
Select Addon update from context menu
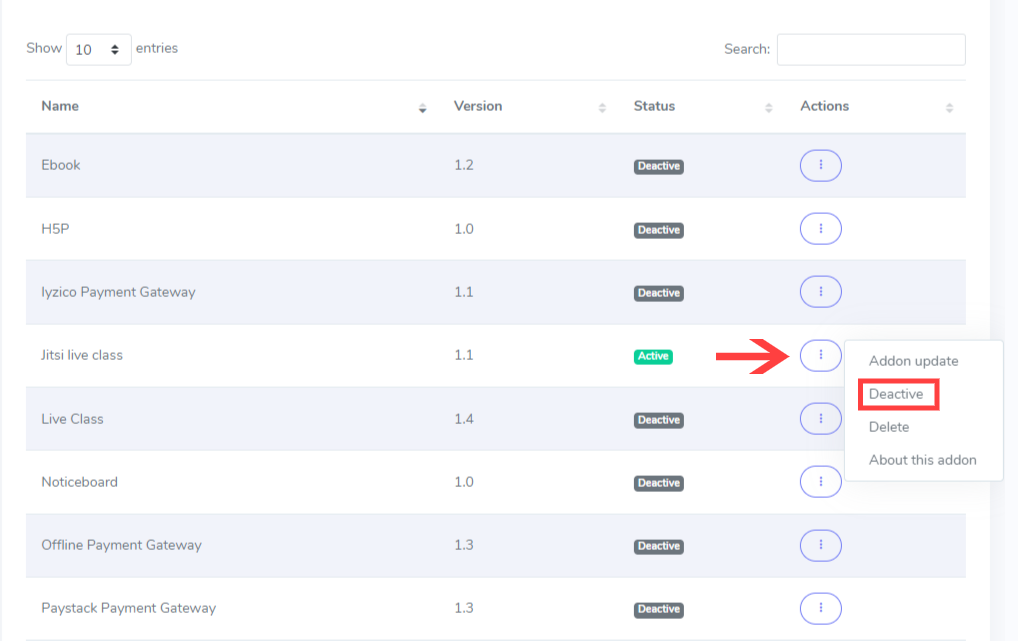[x=913, y=361]
